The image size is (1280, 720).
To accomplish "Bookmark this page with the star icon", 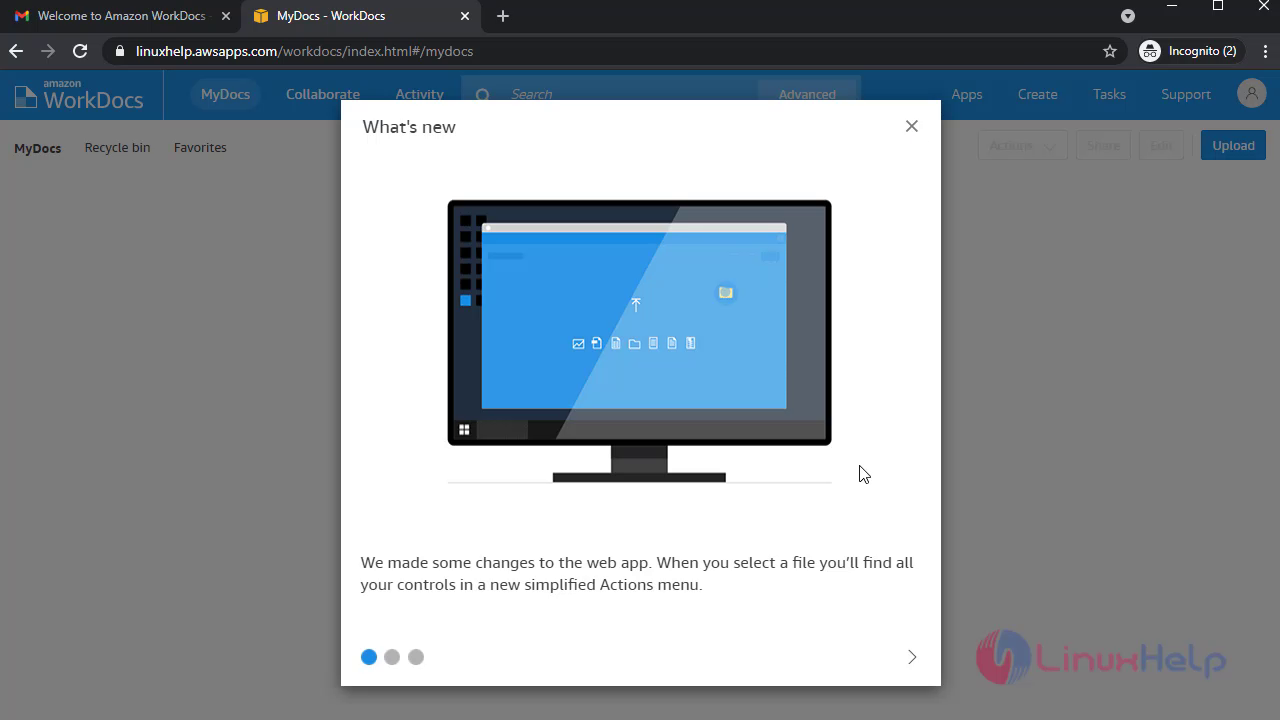I will pyautogui.click(x=1109, y=51).
